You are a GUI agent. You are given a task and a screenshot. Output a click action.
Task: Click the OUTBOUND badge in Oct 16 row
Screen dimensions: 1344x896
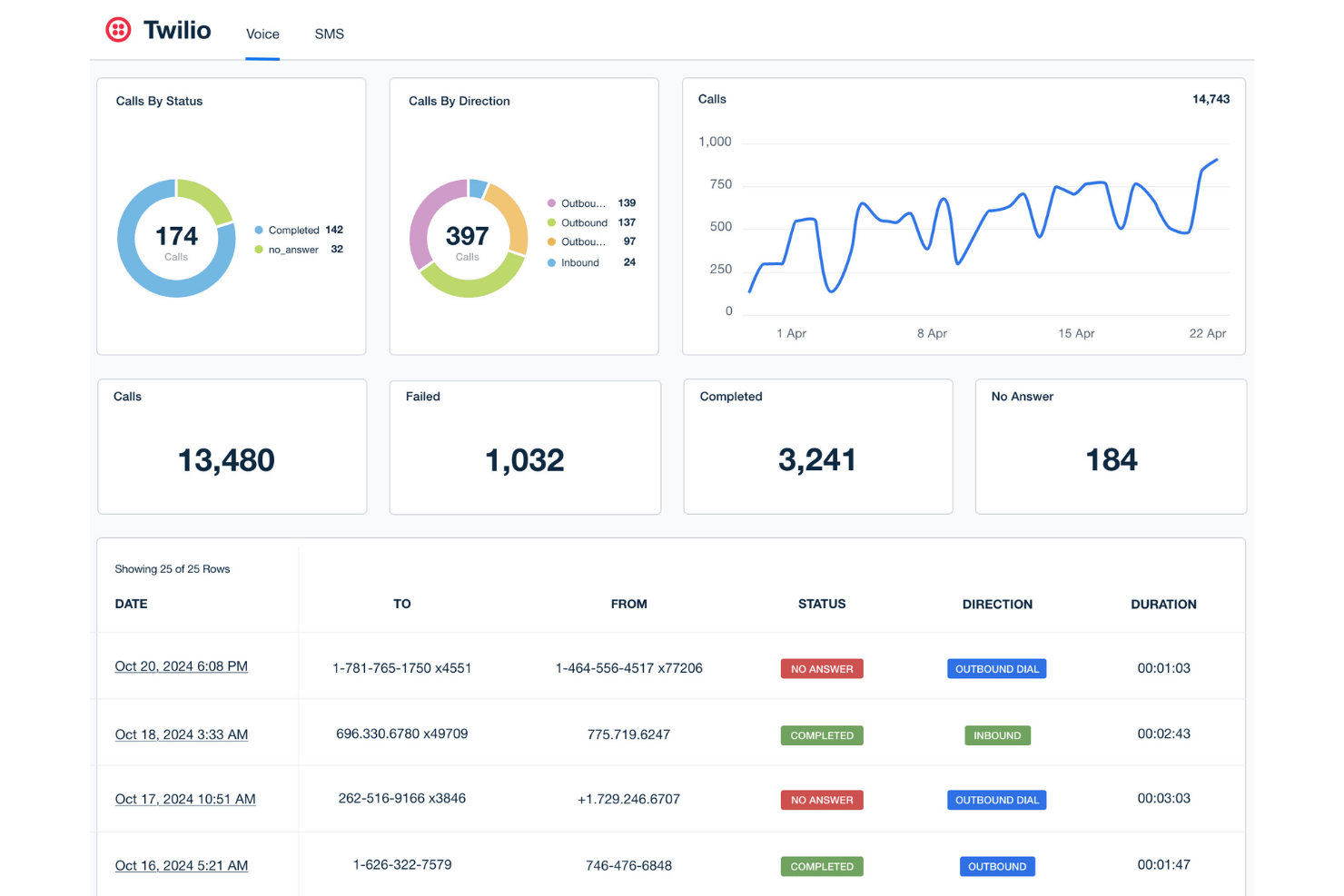point(997,866)
